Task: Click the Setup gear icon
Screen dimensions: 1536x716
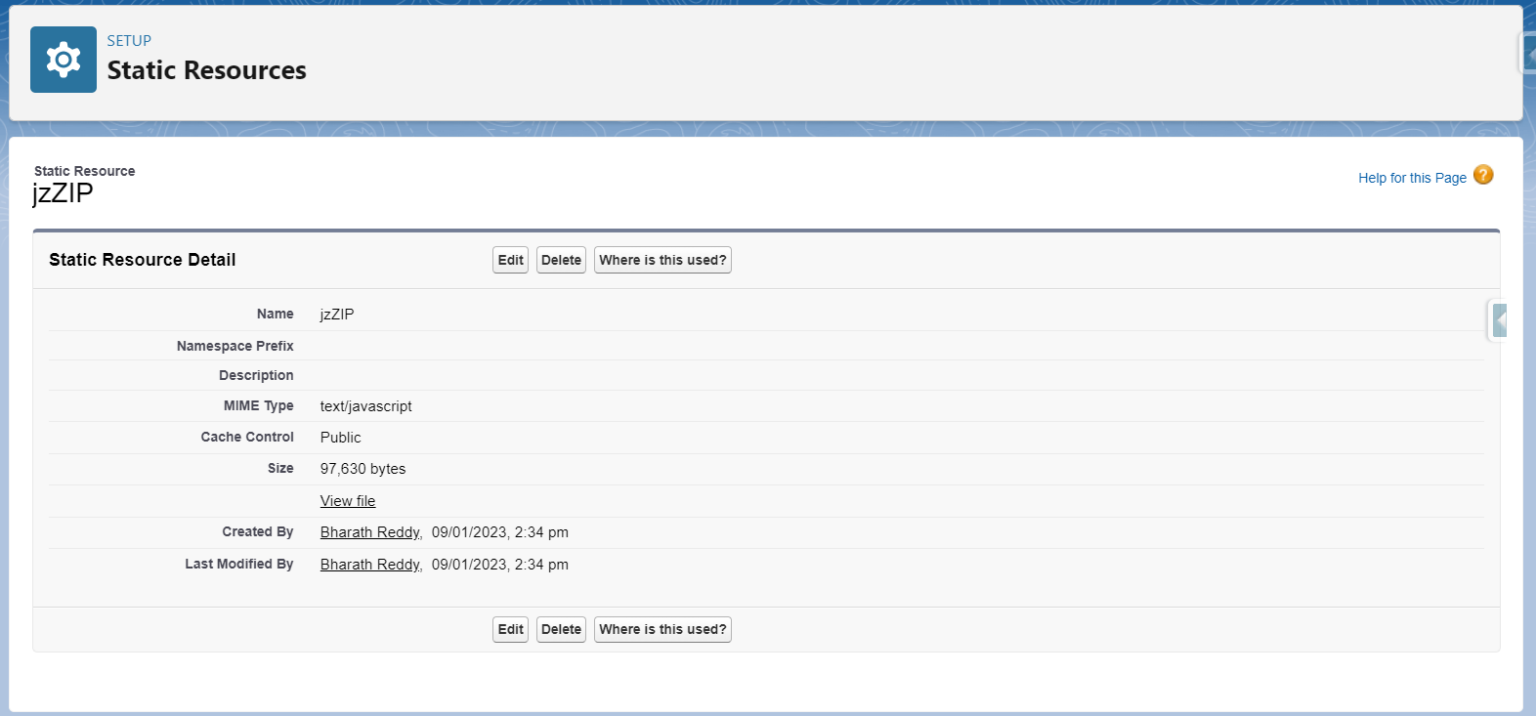Action: pos(63,58)
